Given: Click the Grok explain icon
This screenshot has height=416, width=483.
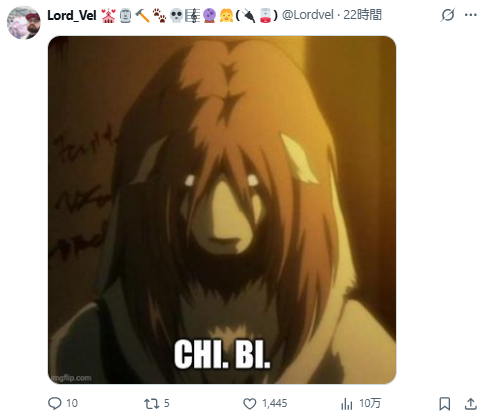Looking at the screenshot, I should click(447, 15).
